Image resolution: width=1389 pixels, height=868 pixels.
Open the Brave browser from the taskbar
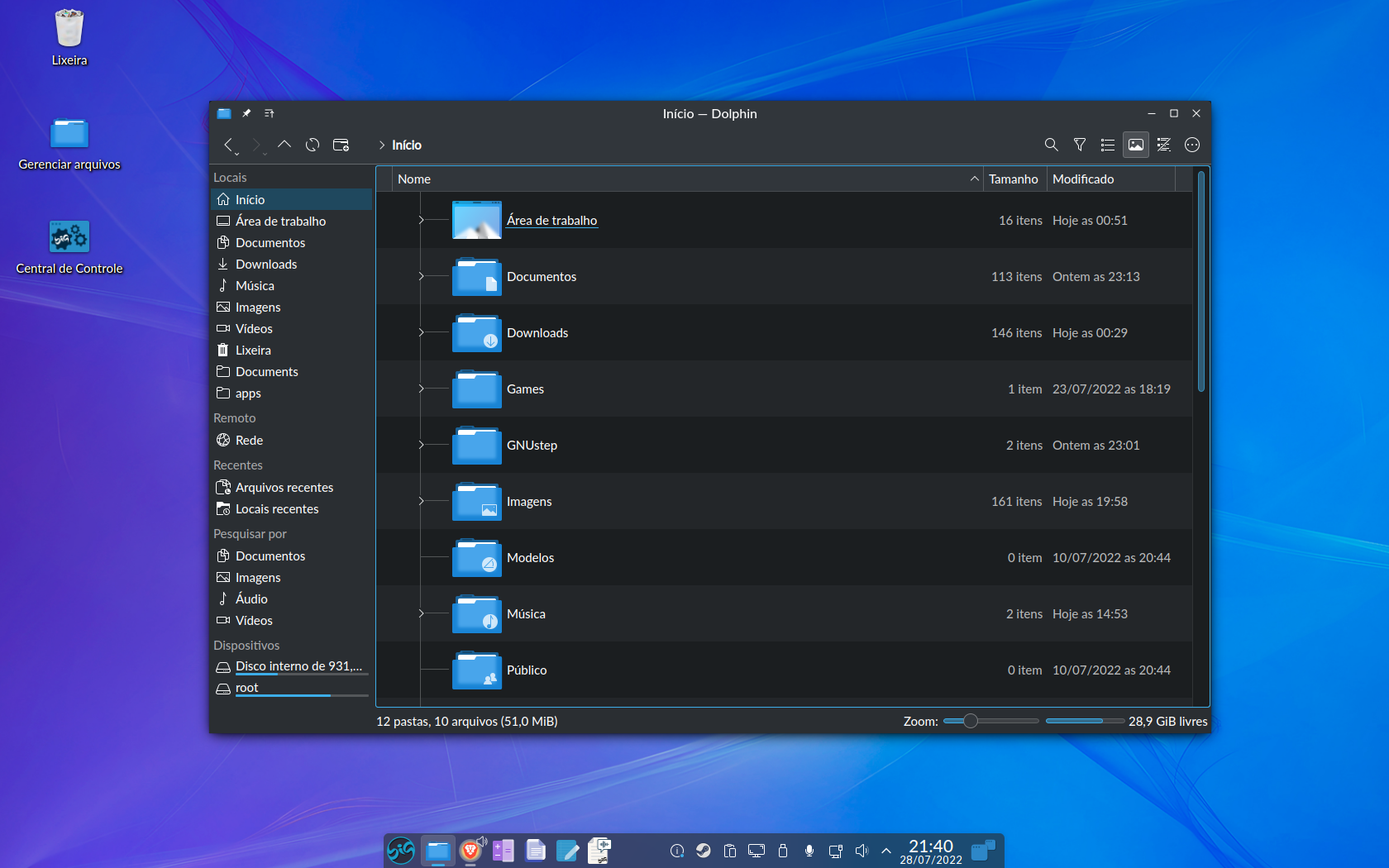pos(470,850)
